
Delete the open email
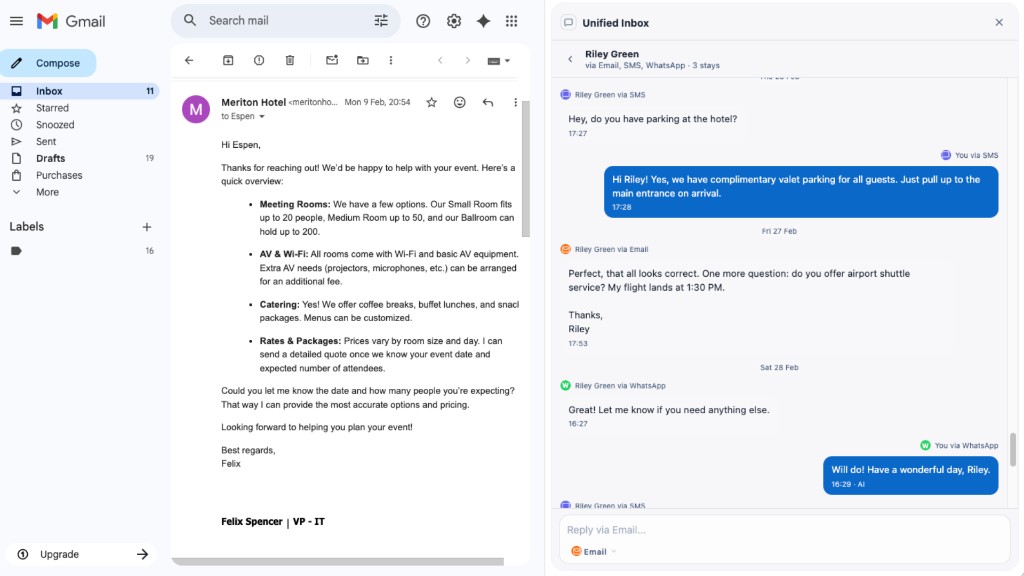point(289,60)
